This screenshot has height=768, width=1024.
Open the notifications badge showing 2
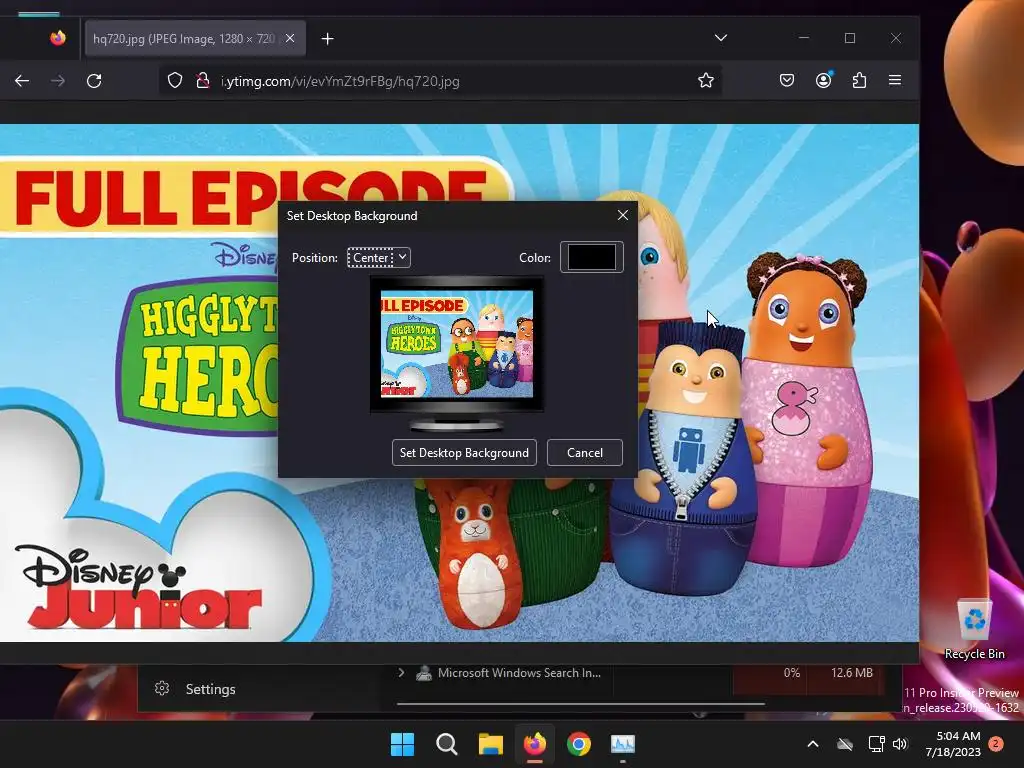tap(996, 743)
